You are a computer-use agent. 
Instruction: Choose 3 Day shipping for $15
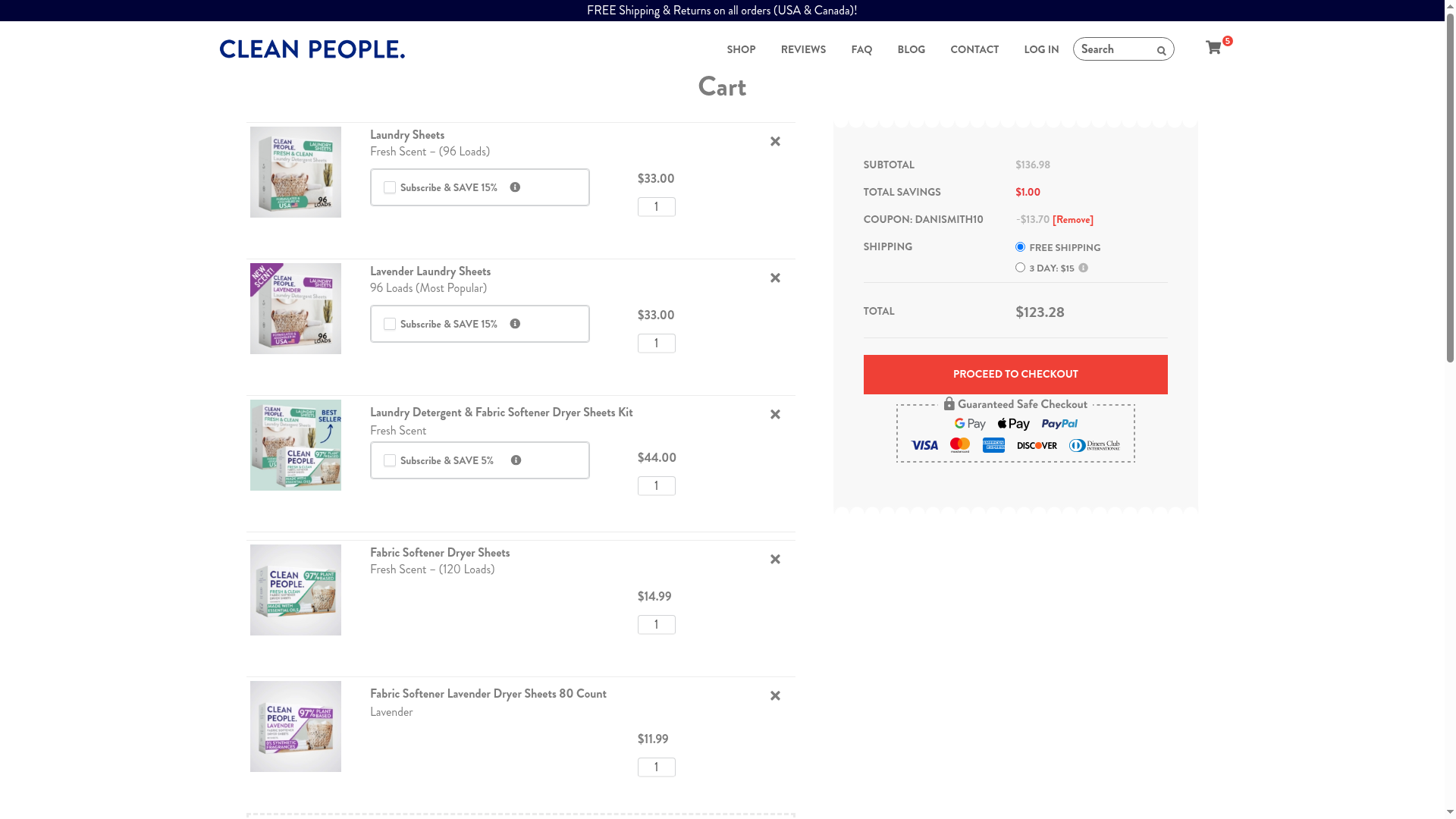coord(1020,268)
